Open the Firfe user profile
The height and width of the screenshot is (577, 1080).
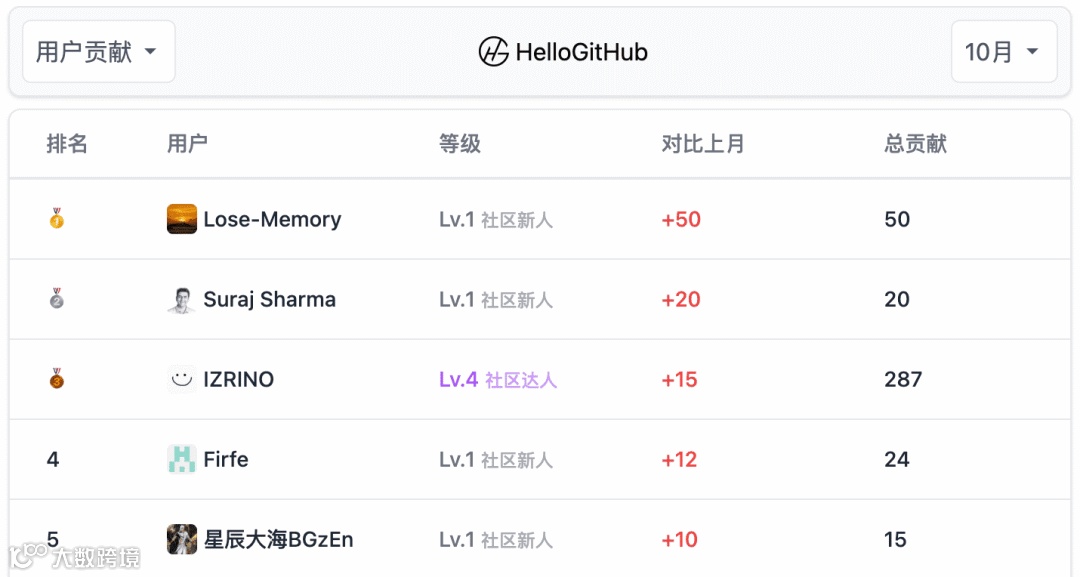(226, 459)
